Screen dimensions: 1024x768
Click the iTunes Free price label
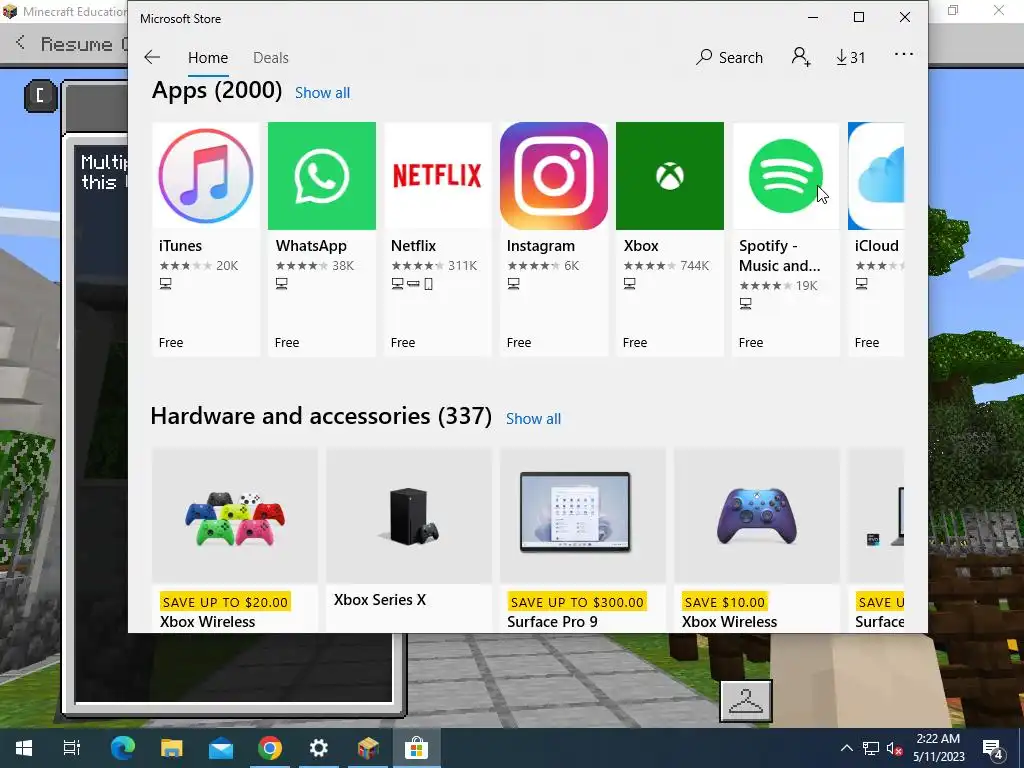[171, 343]
